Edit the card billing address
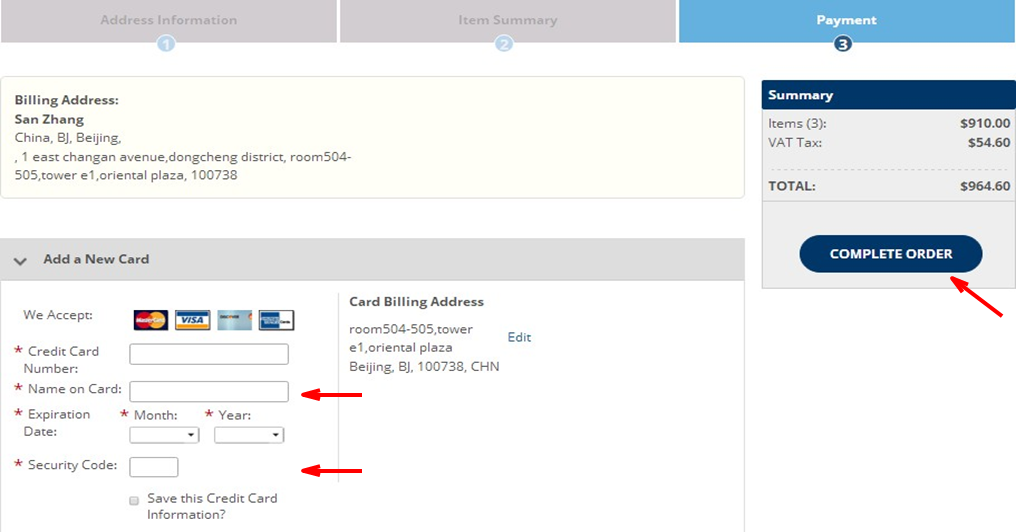 point(519,338)
